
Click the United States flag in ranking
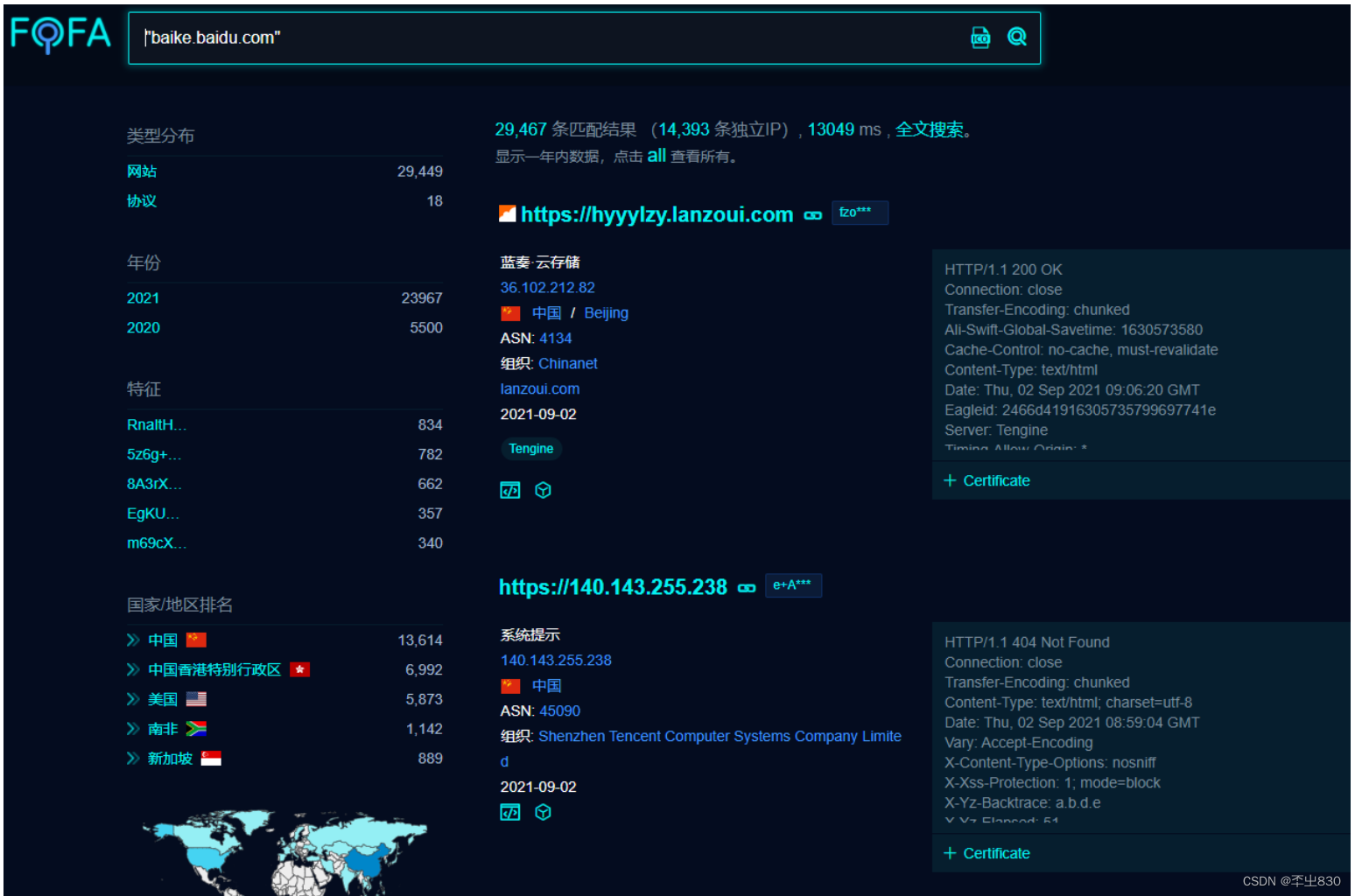tap(196, 699)
